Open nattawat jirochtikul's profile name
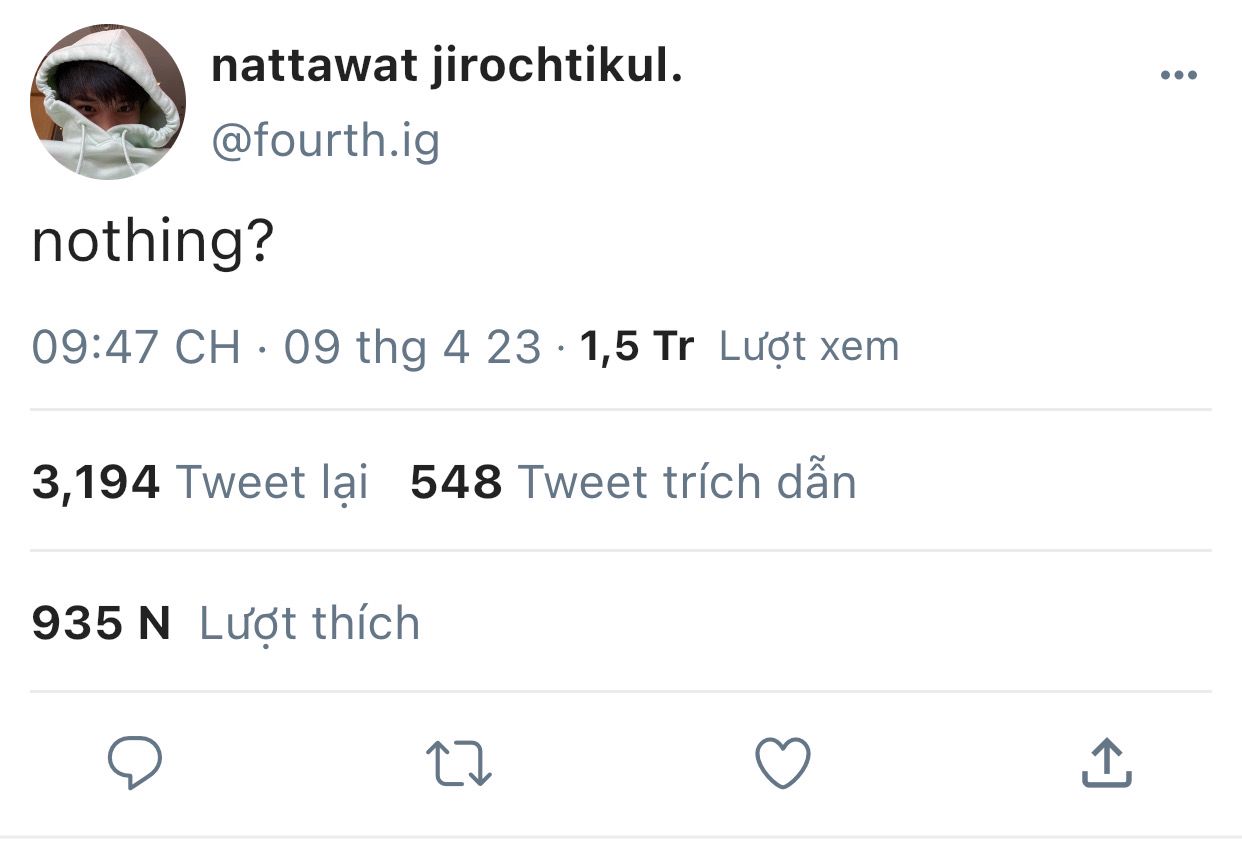Screen dimensions: 1242x855 [447, 70]
